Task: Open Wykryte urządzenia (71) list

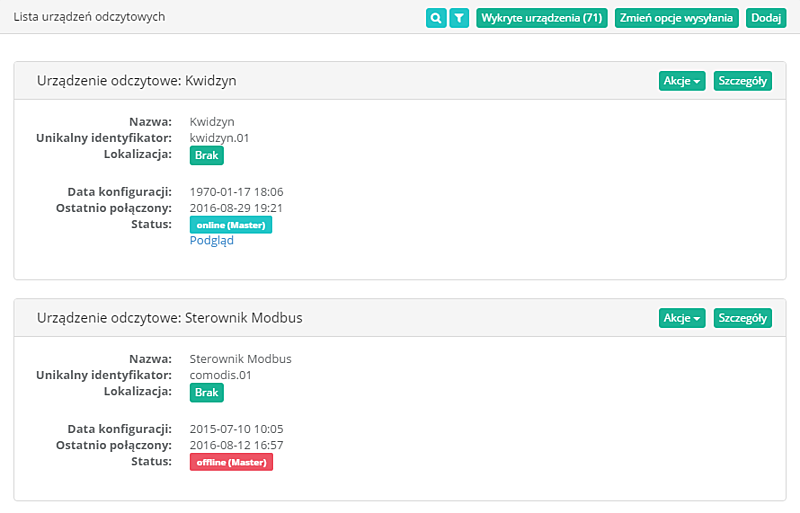Action: click(x=541, y=18)
